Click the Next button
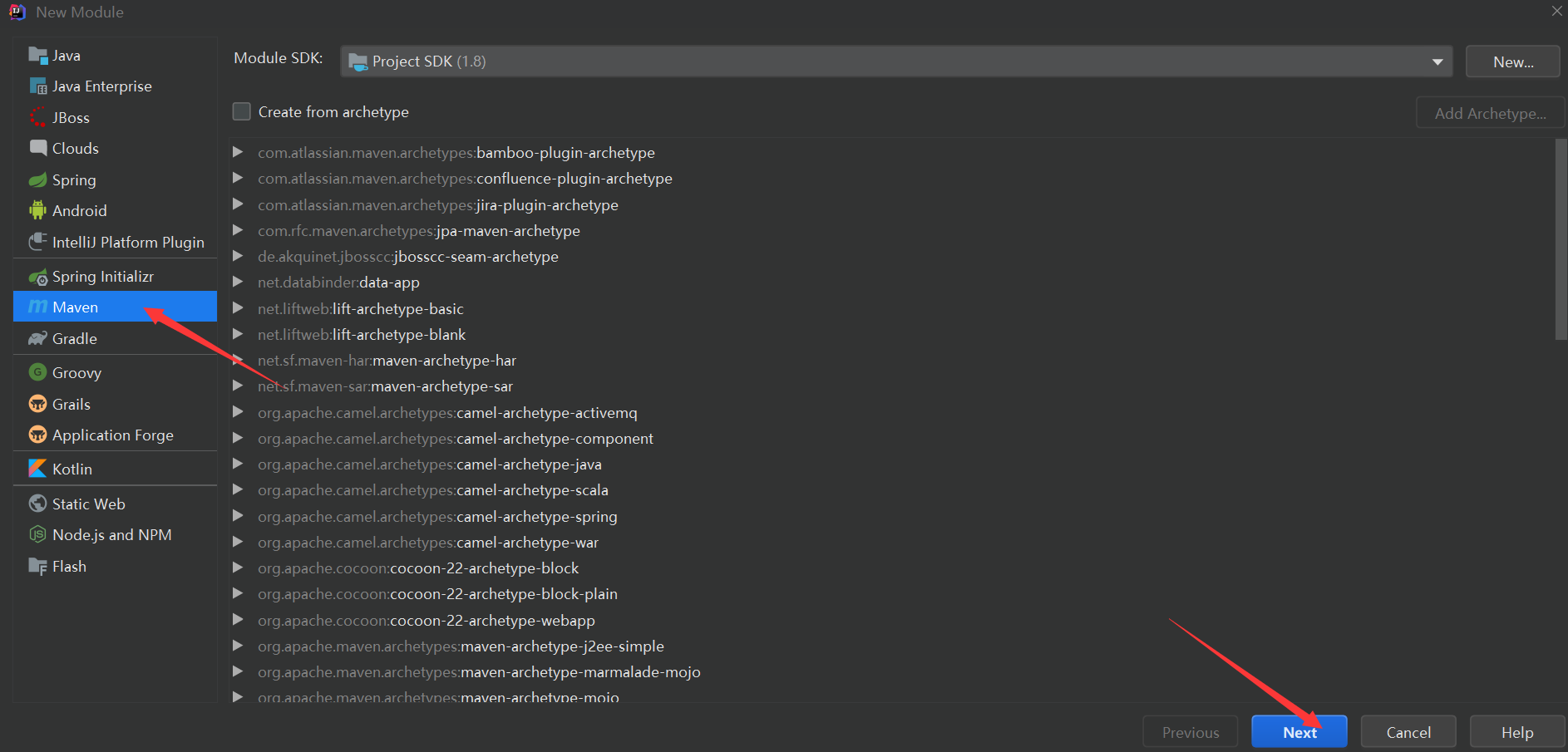The image size is (1568, 752). (x=1299, y=732)
